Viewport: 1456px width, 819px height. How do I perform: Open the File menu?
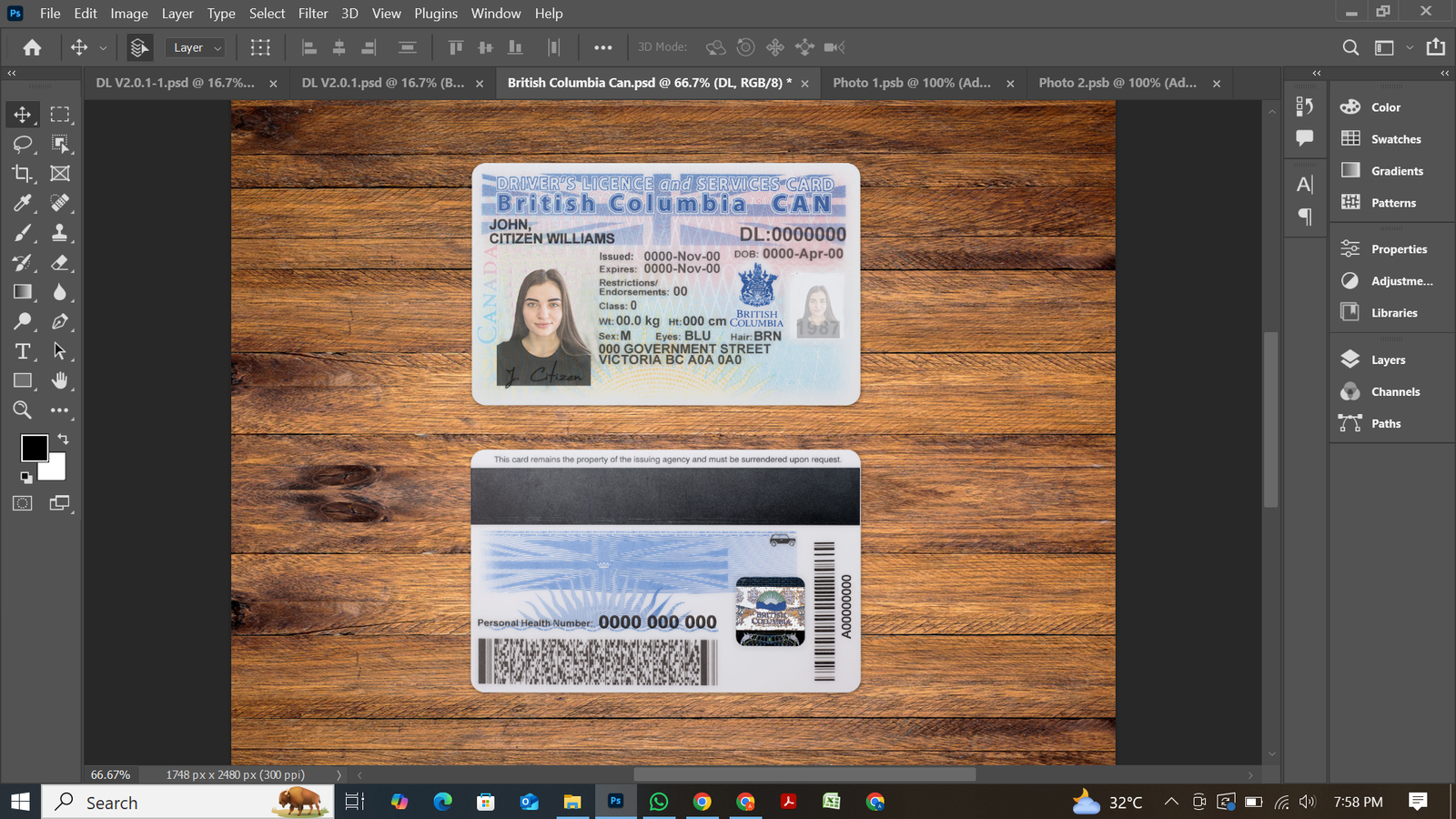50,14
